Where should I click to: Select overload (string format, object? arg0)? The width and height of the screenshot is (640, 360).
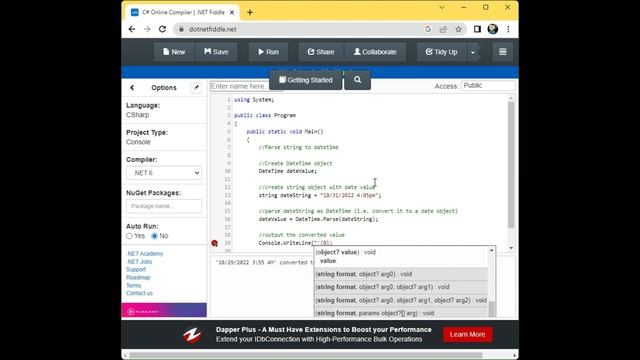pyautogui.click(x=401, y=274)
